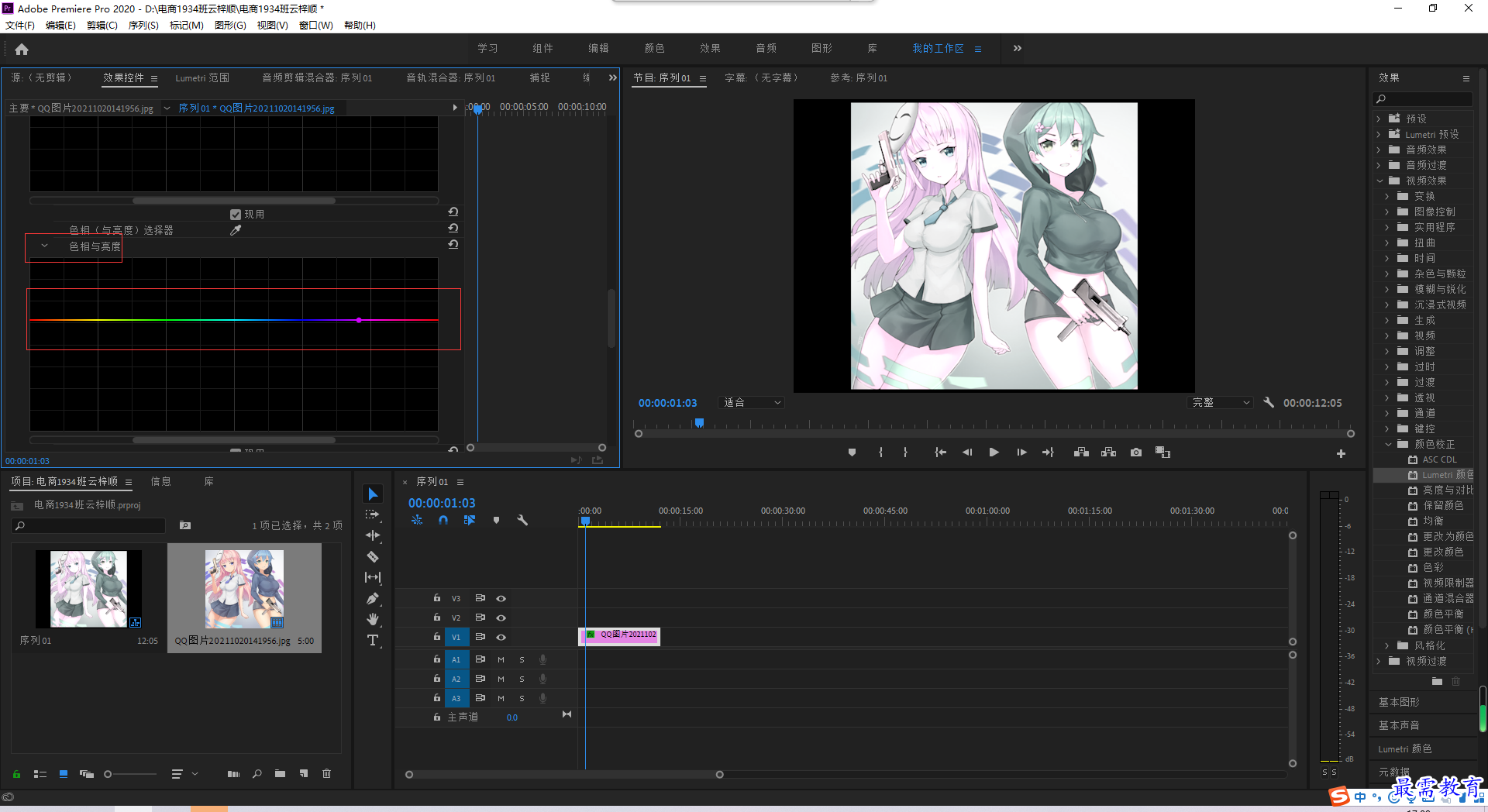Select the Type tool
Viewport: 1488px width, 812px height.
click(373, 640)
